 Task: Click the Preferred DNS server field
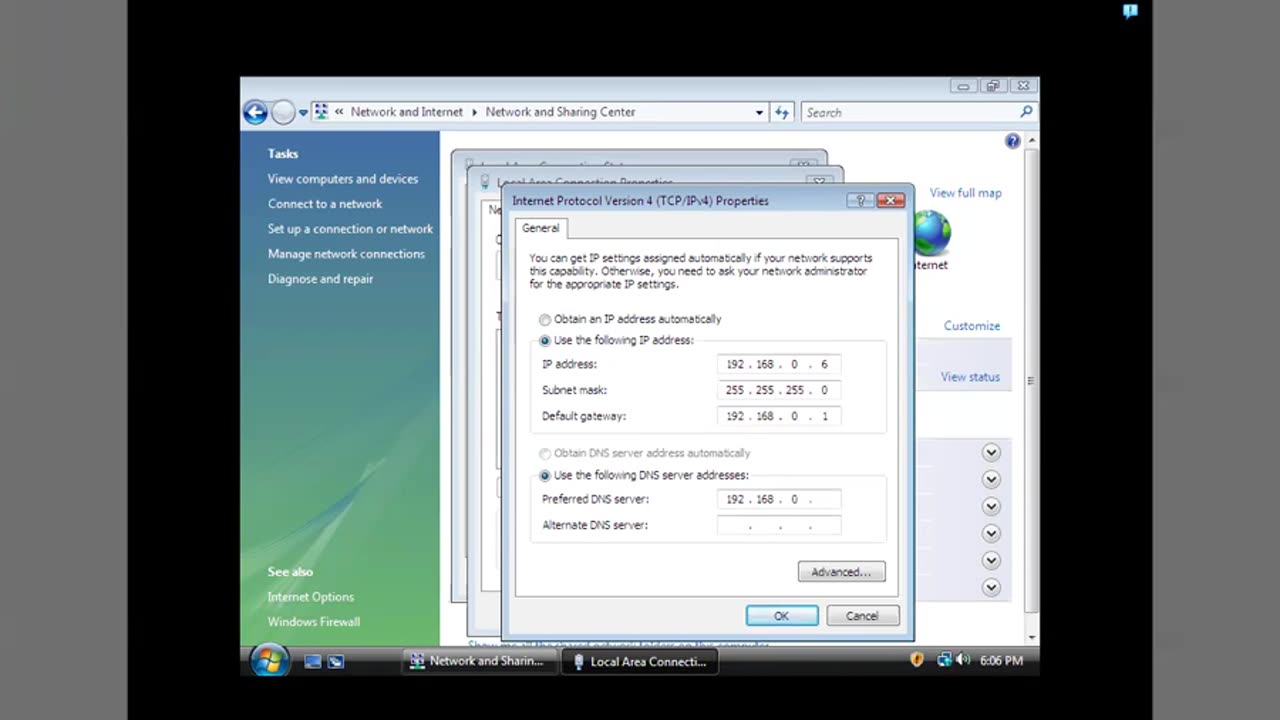(x=779, y=499)
